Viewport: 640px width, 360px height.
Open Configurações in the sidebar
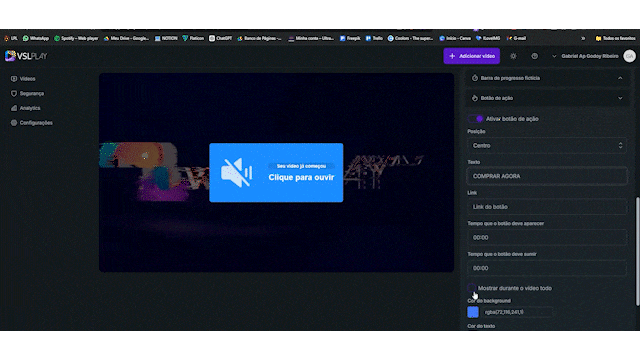32,123
